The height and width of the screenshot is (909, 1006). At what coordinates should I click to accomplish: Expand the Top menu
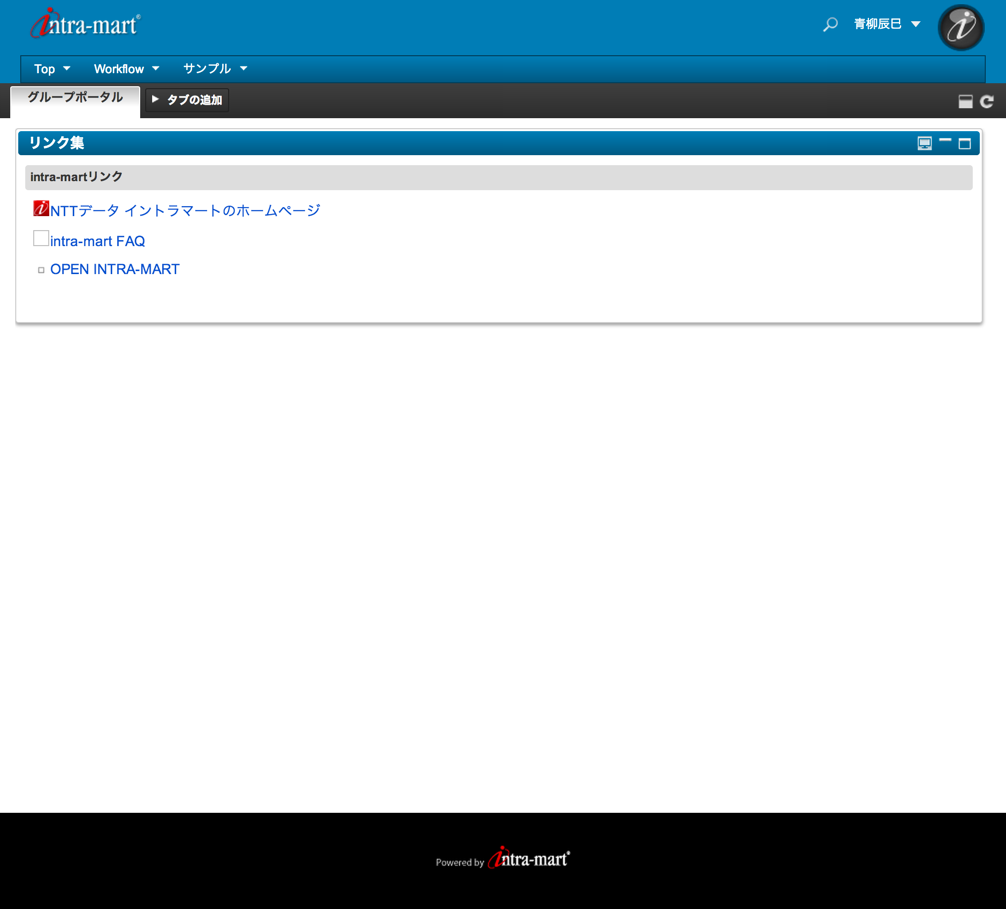coord(52,69)
